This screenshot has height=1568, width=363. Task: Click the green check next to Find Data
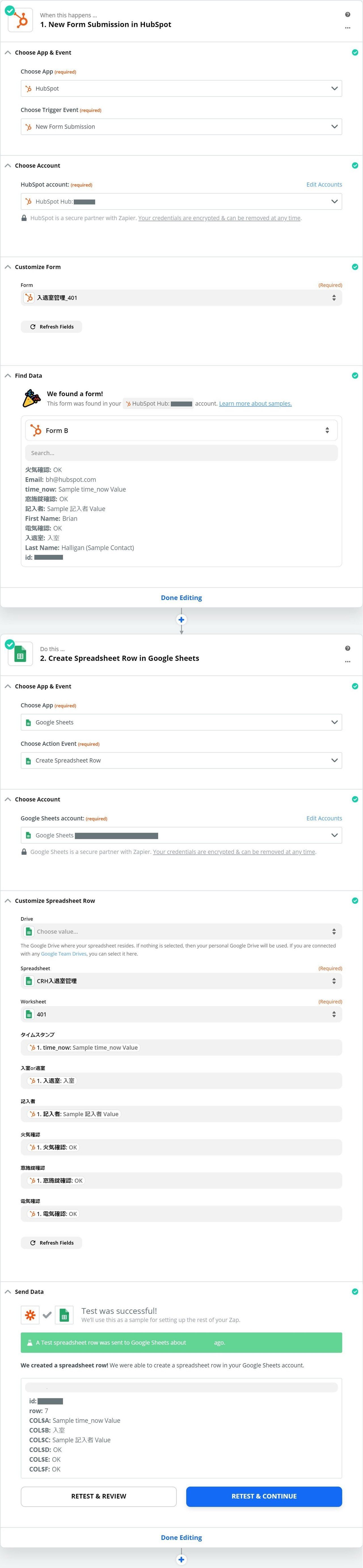pyautogui.click(x=355, y=376)
